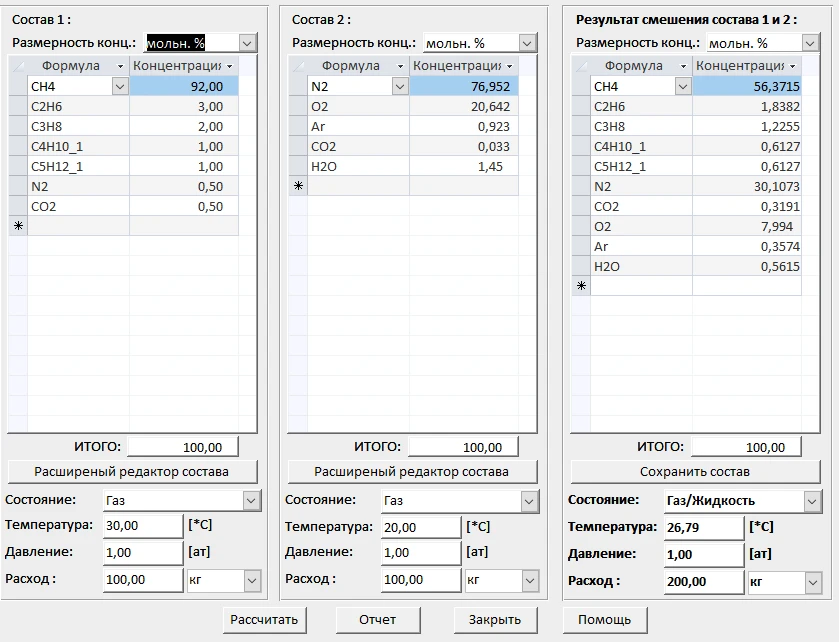
Task: Click the Рассчитать button
Action: tap(264, 619)
